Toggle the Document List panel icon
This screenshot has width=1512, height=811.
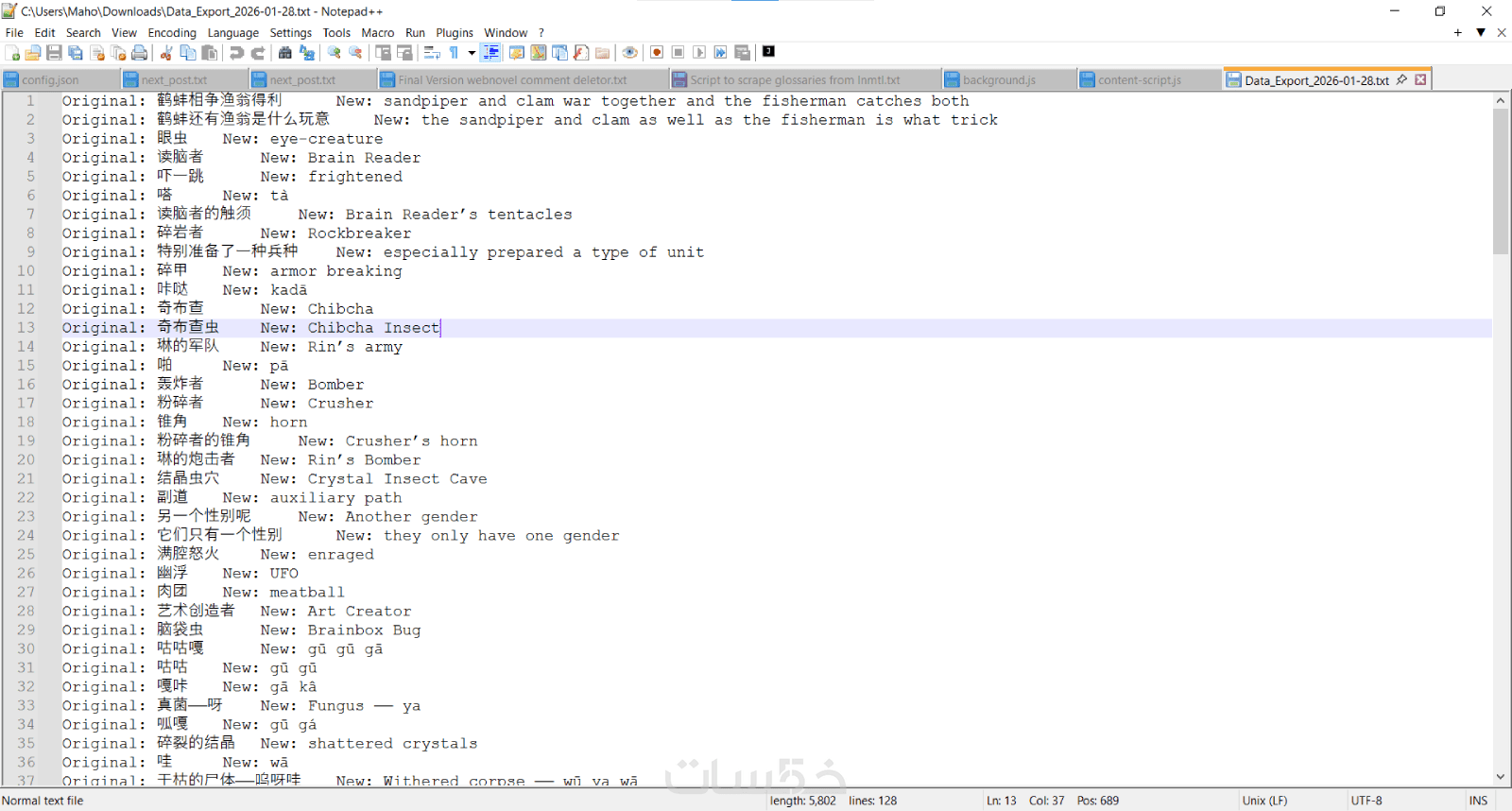559,53
